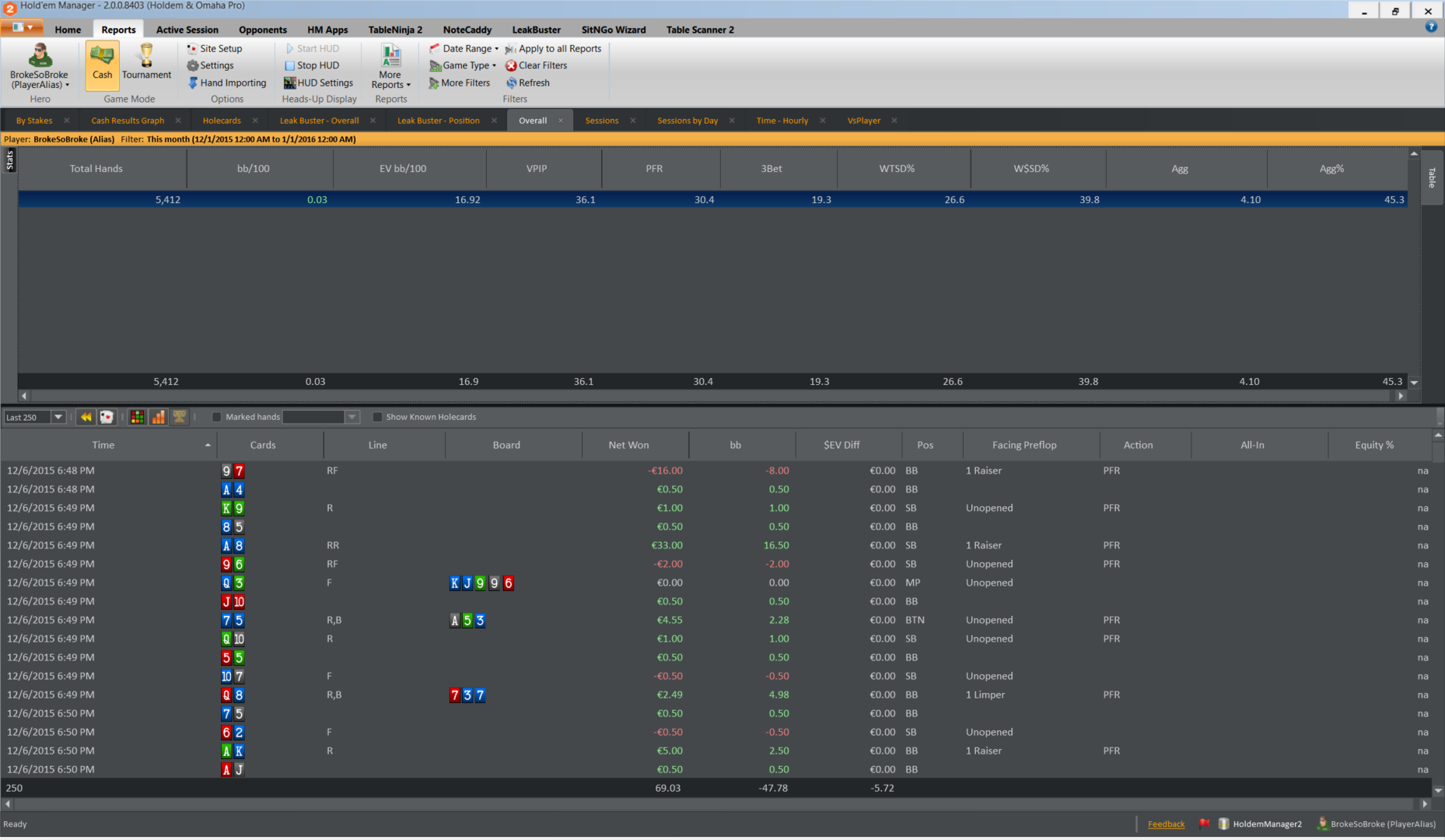
Task: Click the playing cards replayer icon
Action: (107, 417)
